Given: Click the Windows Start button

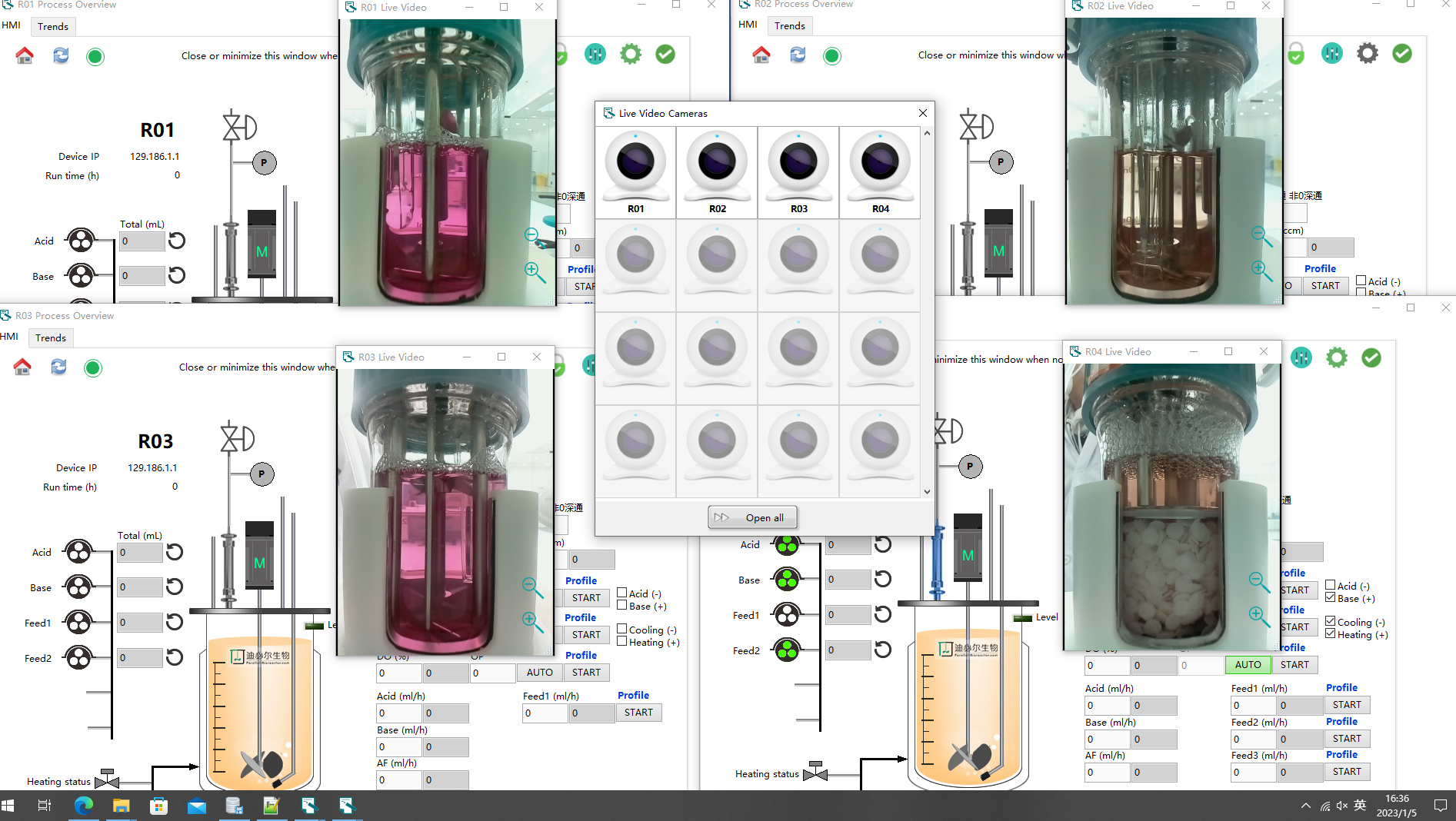Looking at the screenshot, I should pyautogui.click(x=8, y=806).
